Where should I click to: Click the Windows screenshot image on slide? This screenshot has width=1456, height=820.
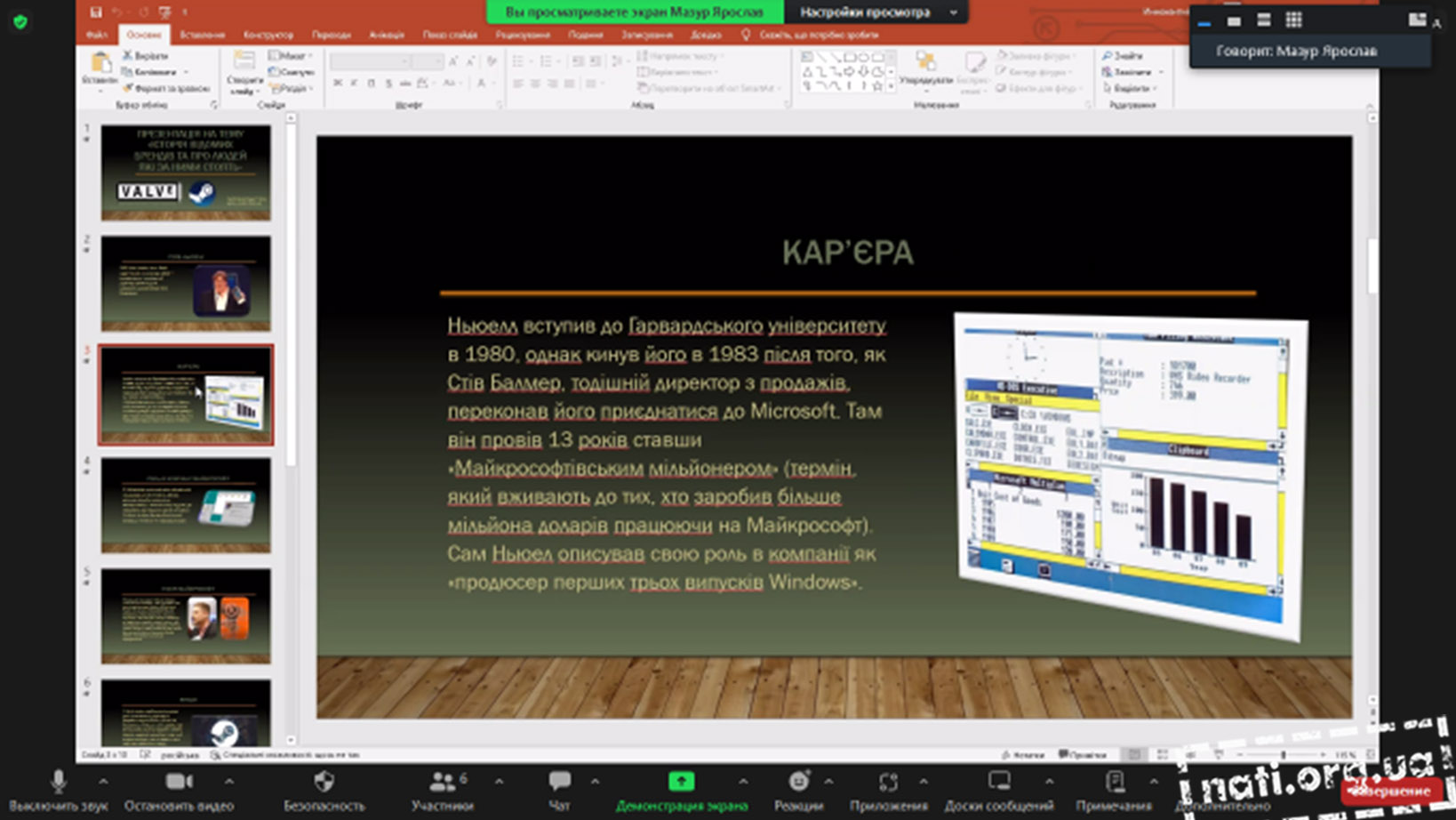click(x=1131, y=477)
